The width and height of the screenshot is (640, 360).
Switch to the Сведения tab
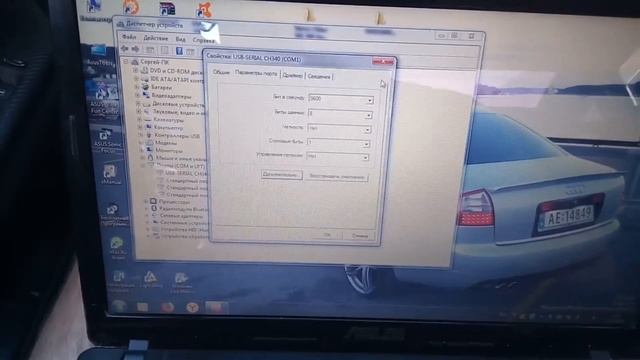coord(319,76)
